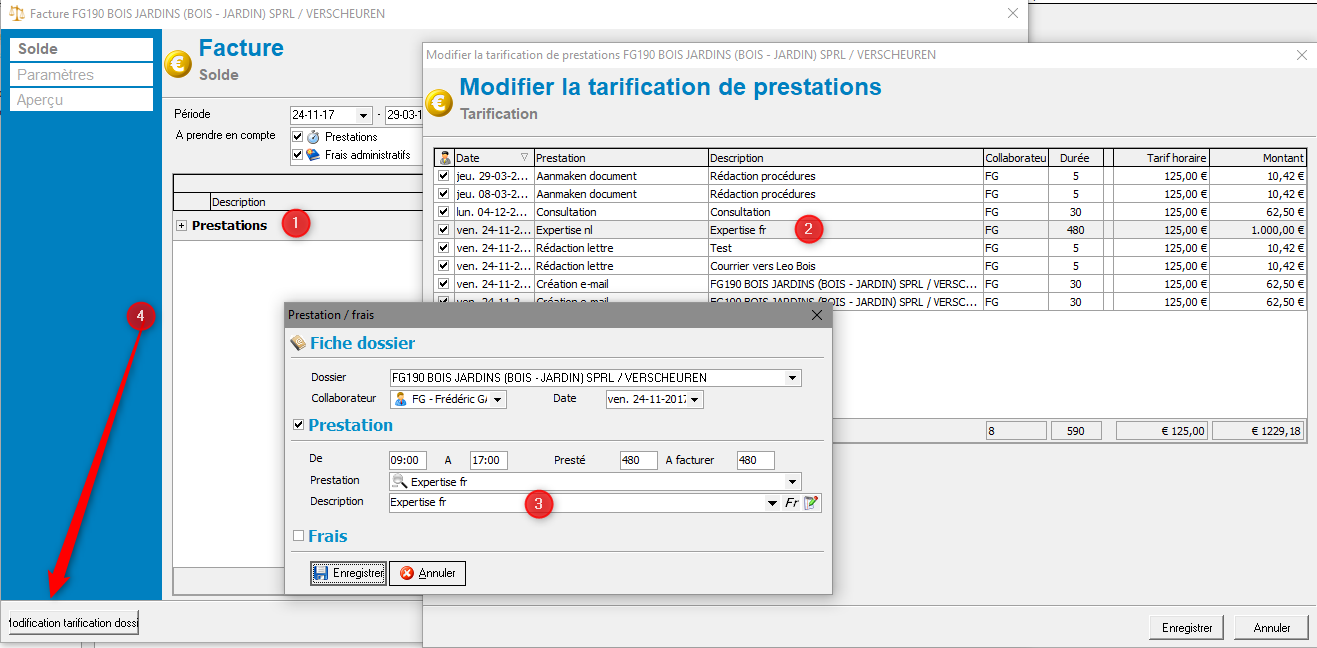1317x648 pixels.
Task: Open the Dossier dropdown list
Action: [793, 378]
